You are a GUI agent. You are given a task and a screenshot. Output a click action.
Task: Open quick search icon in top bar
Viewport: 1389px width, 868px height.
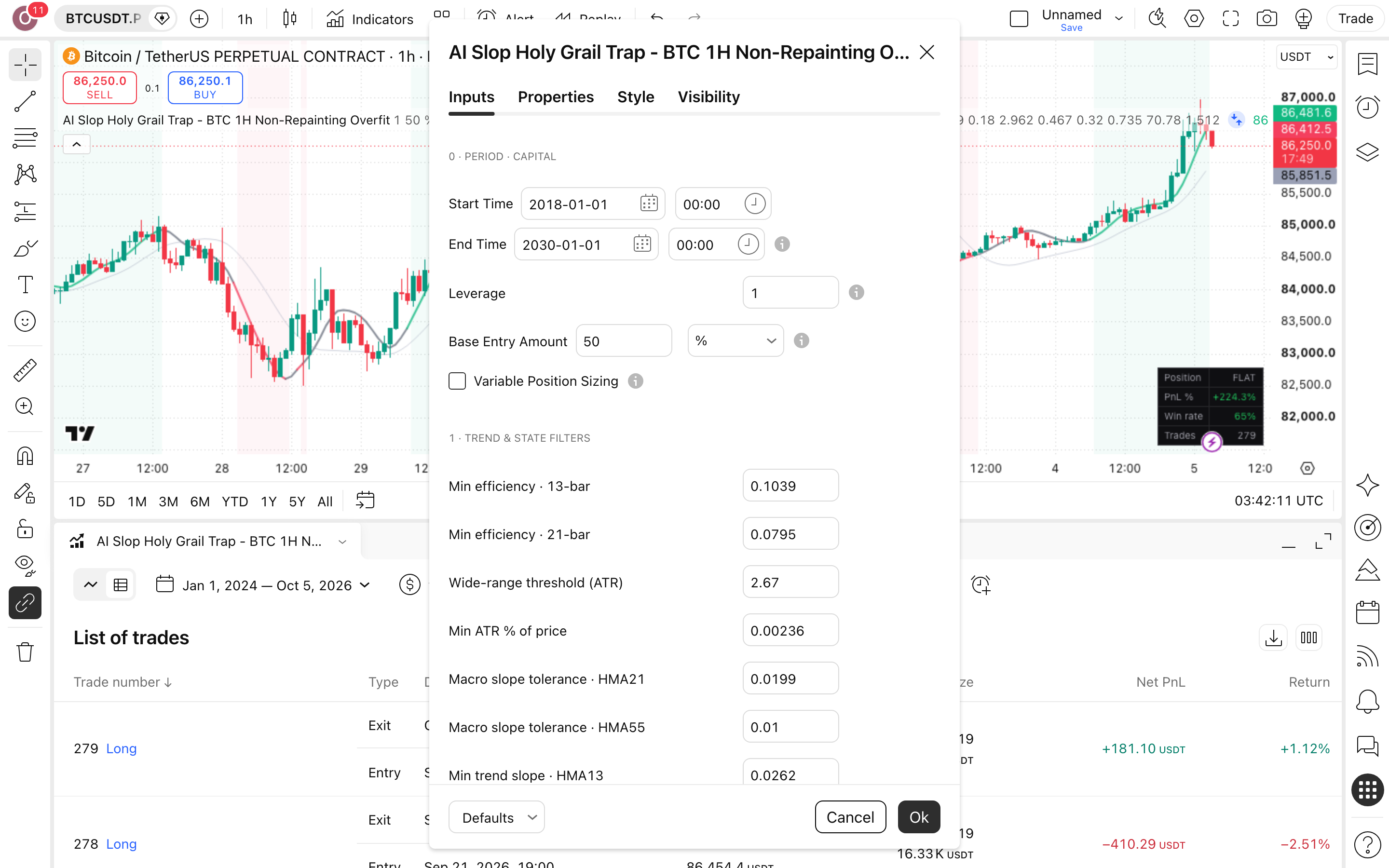coord(1157,18)
